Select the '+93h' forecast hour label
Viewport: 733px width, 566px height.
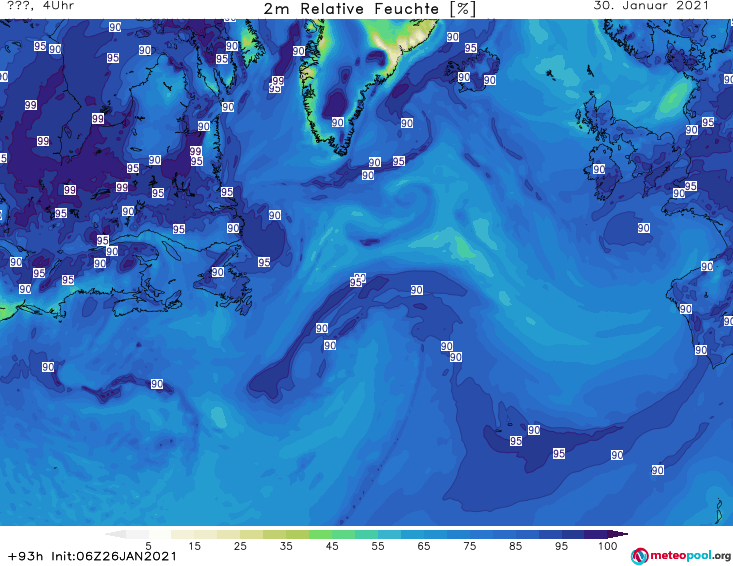(x=26, y=556)
